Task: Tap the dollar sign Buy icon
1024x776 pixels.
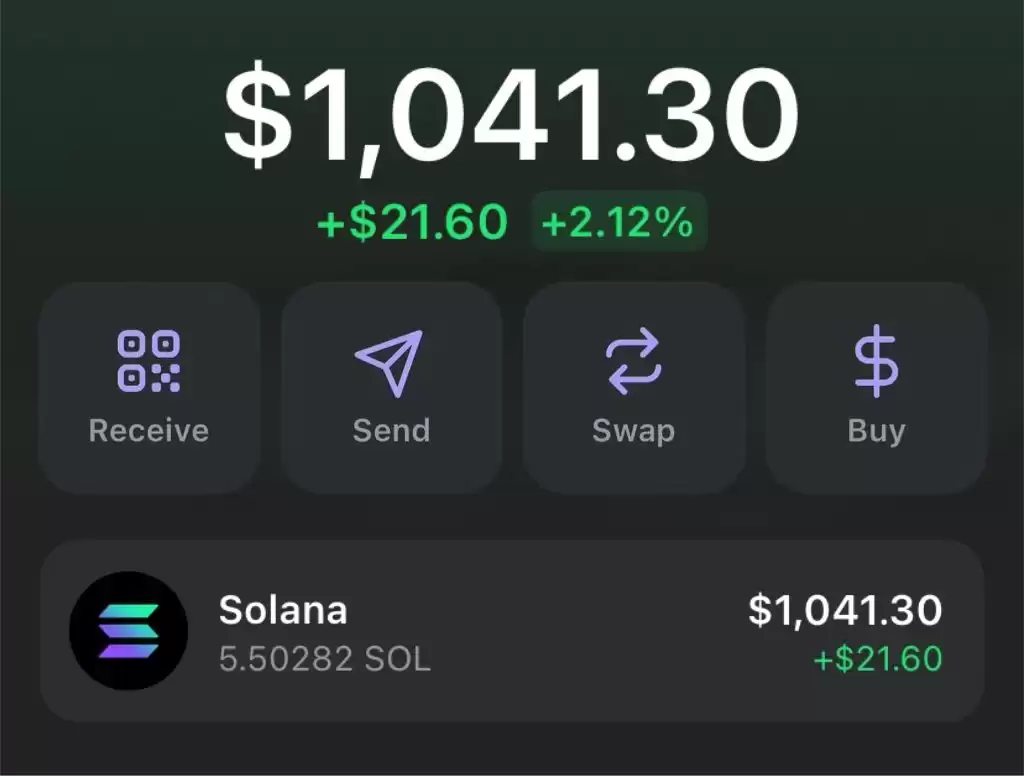Action: pos(876,361)
